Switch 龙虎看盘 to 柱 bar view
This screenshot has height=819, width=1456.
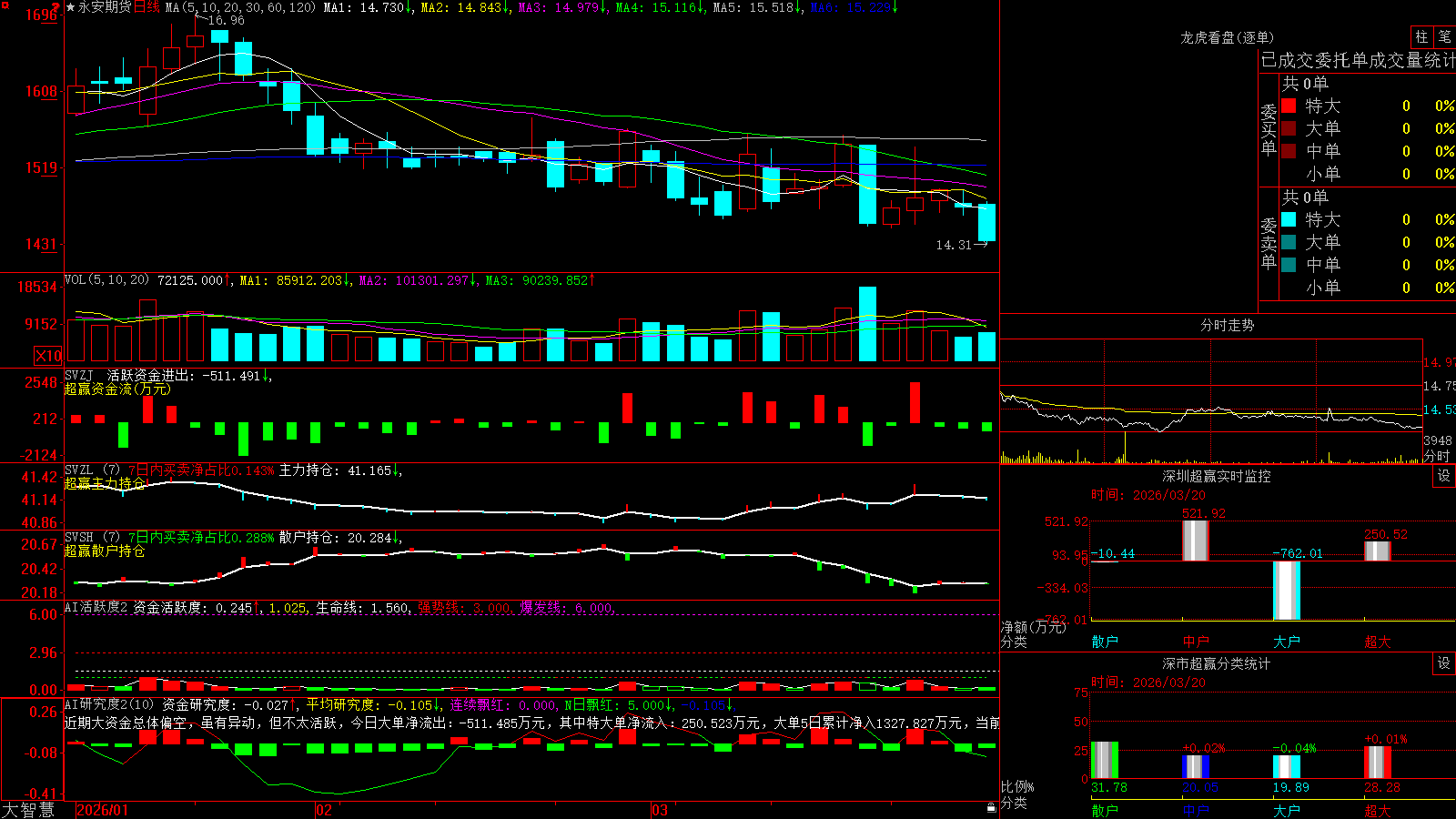1421,36
